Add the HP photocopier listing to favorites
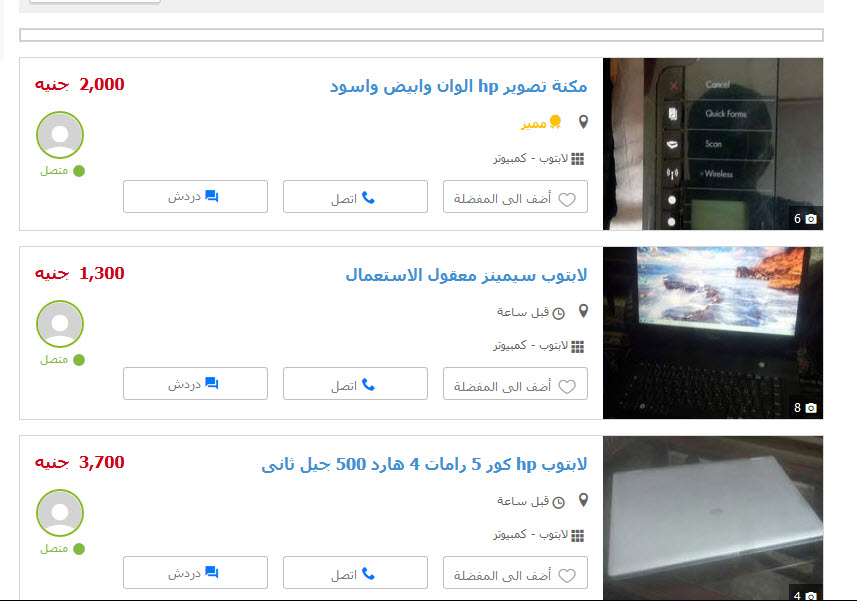This screenshot has height=601, width=857. (515, 197)
